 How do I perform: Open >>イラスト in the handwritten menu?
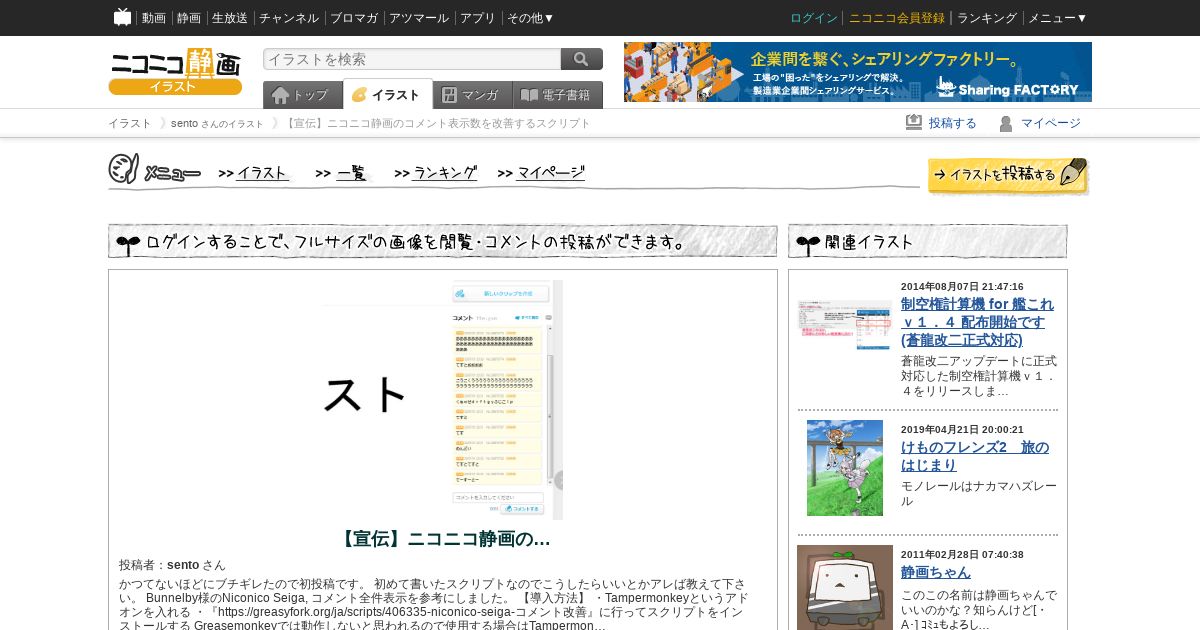pyautogui.click(x=254, y=173)
